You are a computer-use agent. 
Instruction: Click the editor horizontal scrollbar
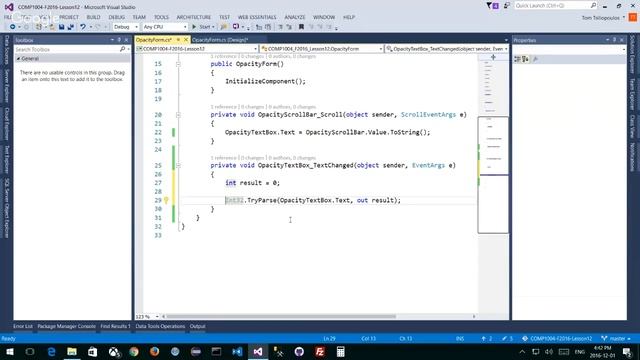coord(281,316)
